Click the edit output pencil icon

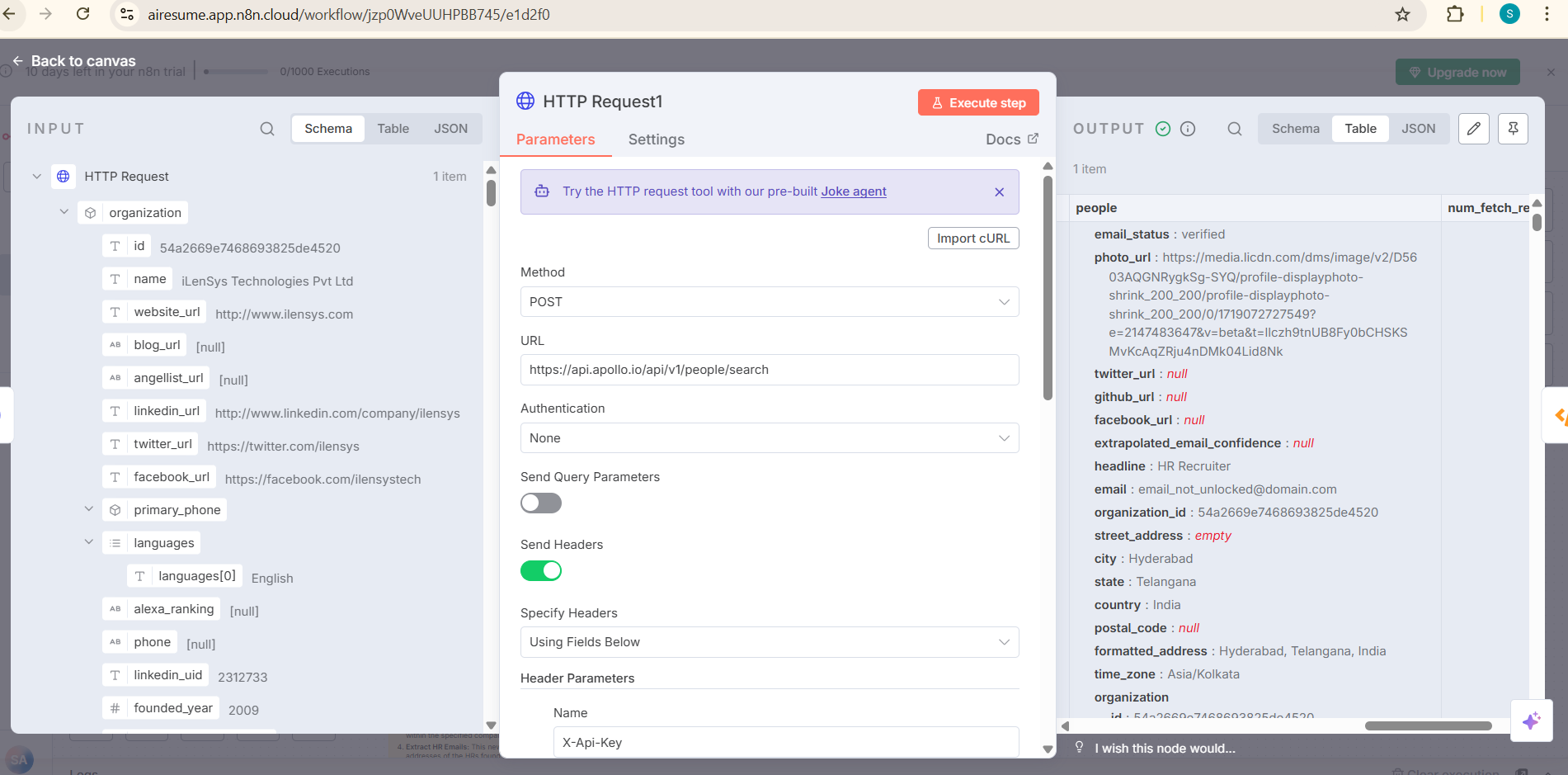(1474, 129)
